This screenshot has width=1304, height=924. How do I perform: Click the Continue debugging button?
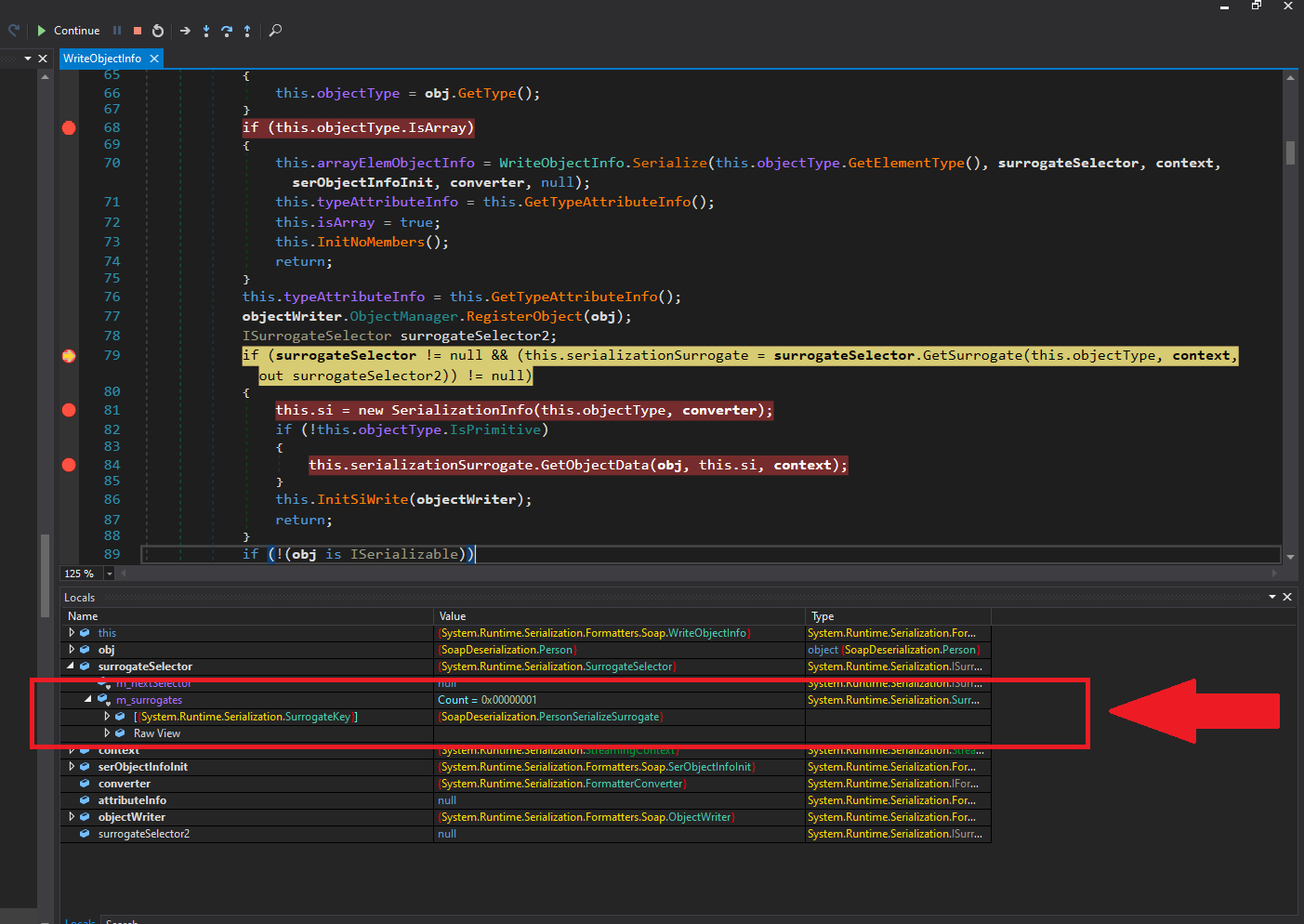point(68,31)
